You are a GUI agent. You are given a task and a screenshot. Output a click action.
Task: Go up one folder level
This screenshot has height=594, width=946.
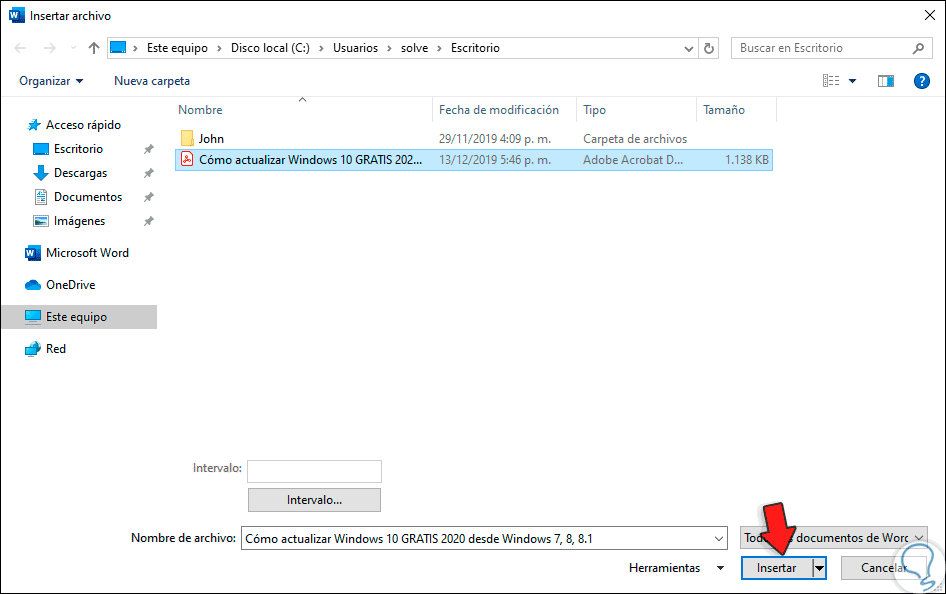coord(94,48)
